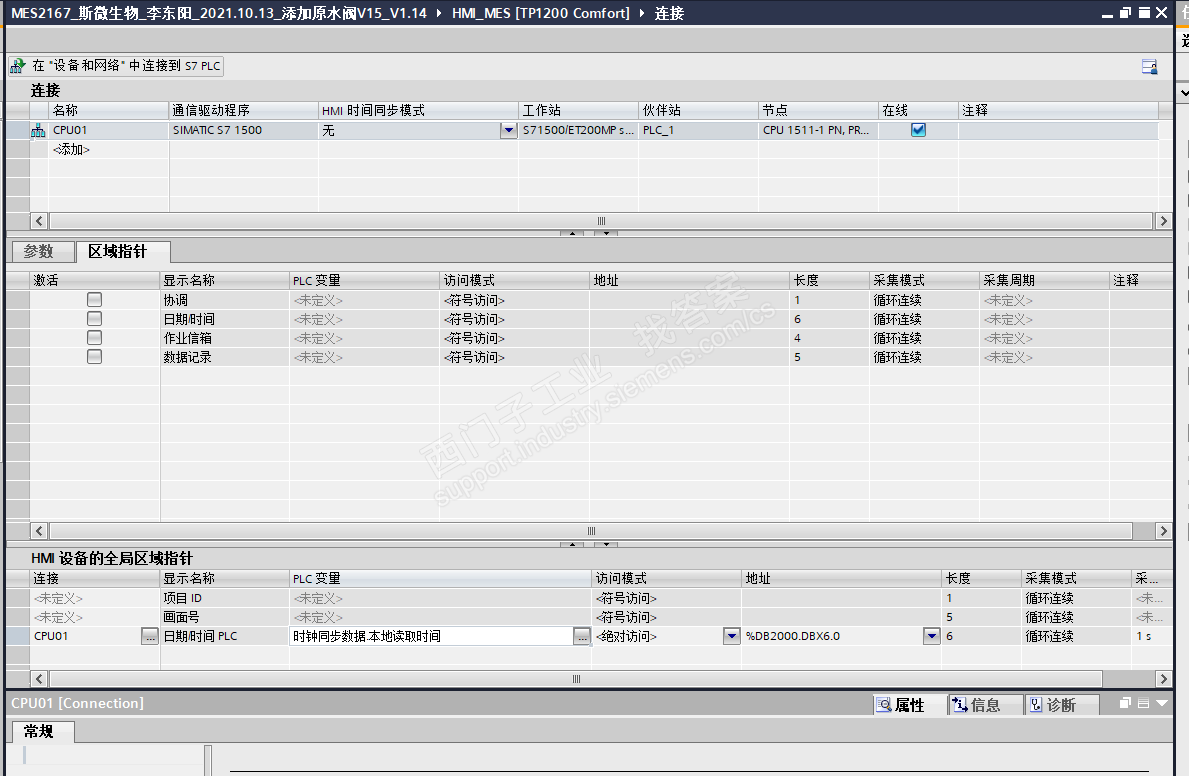Expand pane with down arrow above global pointers
This screenshot has width=1189, height=776.
click(x=606, y=544)
